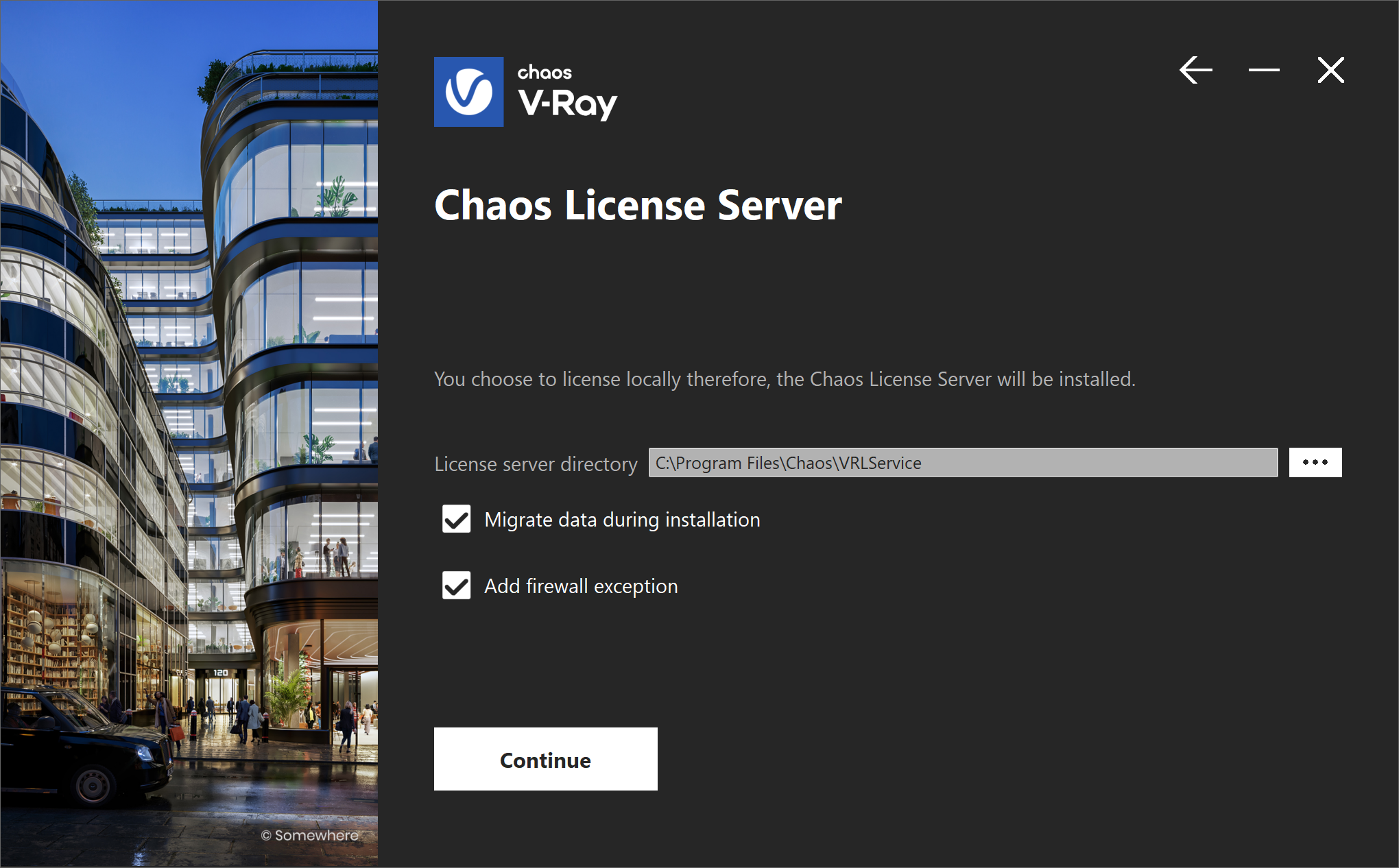
Task: Select the license server directory path field
Action: click(962, 462)
